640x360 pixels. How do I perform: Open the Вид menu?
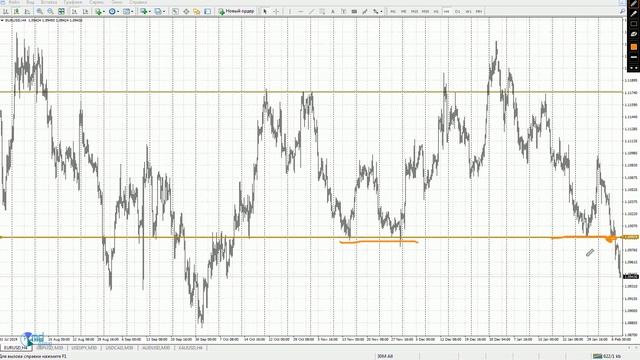click(x=30, y=2)
